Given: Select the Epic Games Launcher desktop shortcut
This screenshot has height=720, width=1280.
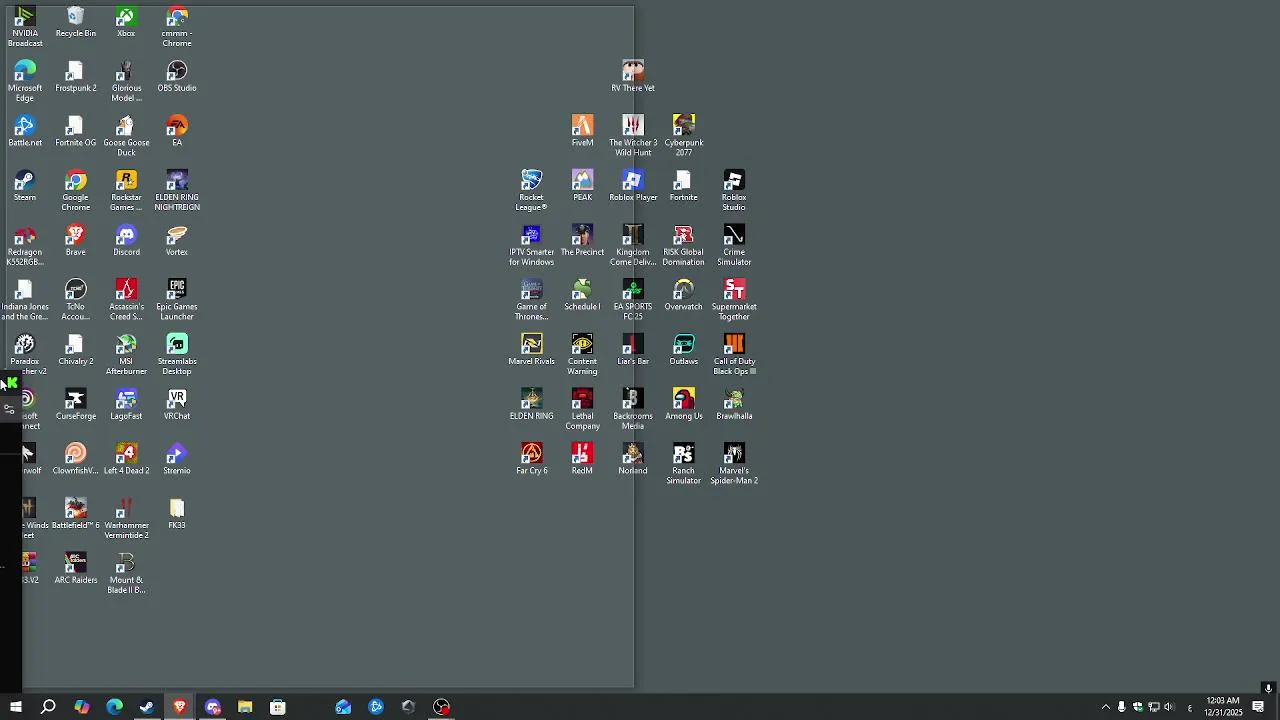Looking at the screenshot, I should point(177,301).
